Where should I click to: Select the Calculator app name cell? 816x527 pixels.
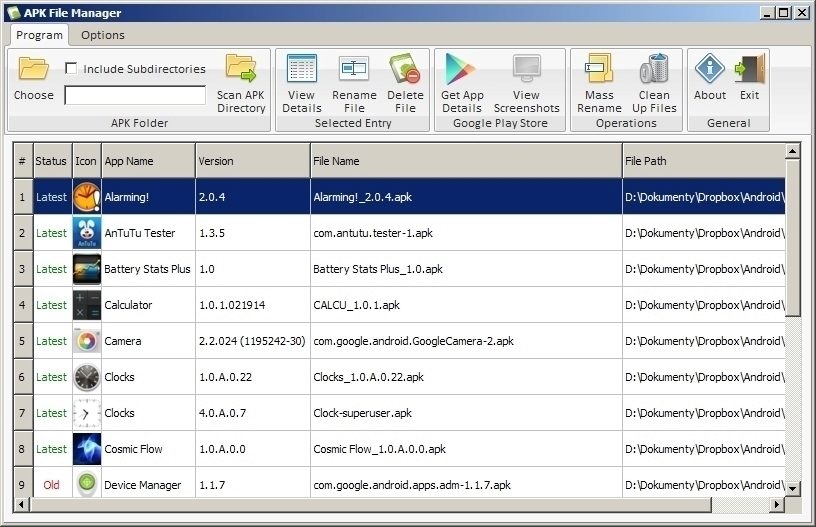coord(148,304)
